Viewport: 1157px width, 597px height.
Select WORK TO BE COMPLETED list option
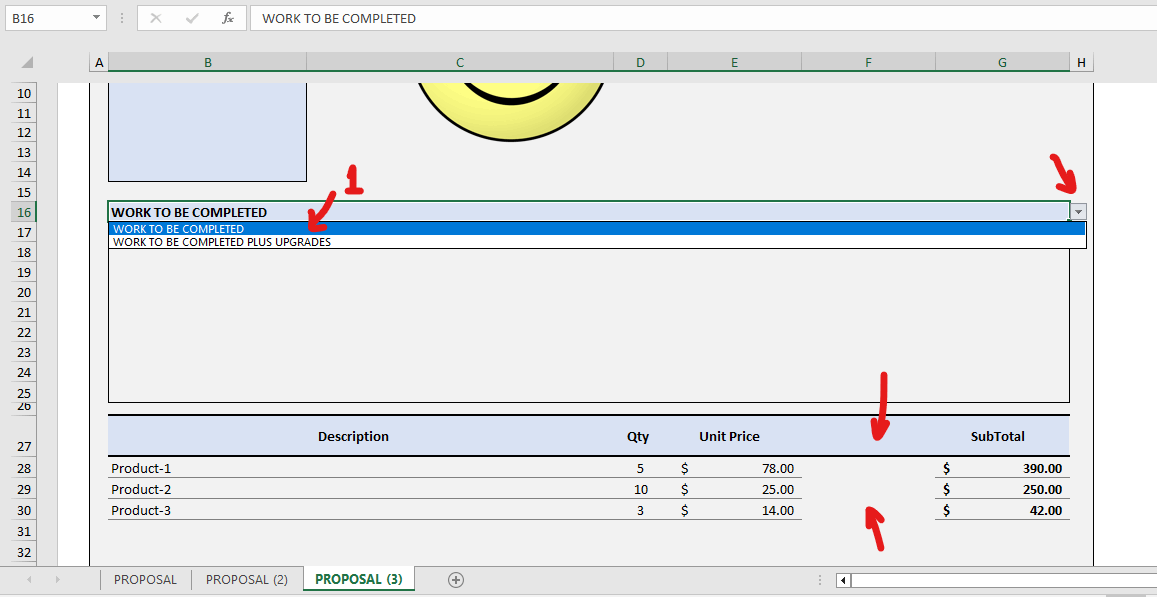(x=597, y=229)
